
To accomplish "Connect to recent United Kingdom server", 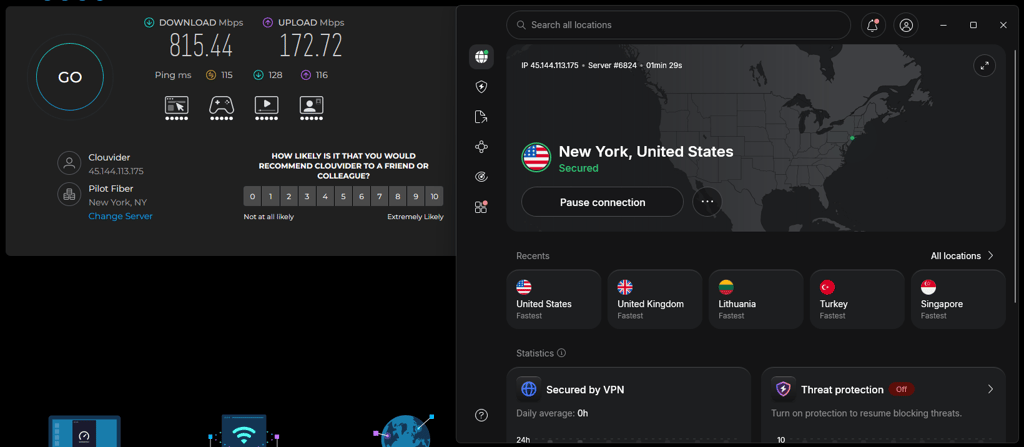I will pos(655,299).
